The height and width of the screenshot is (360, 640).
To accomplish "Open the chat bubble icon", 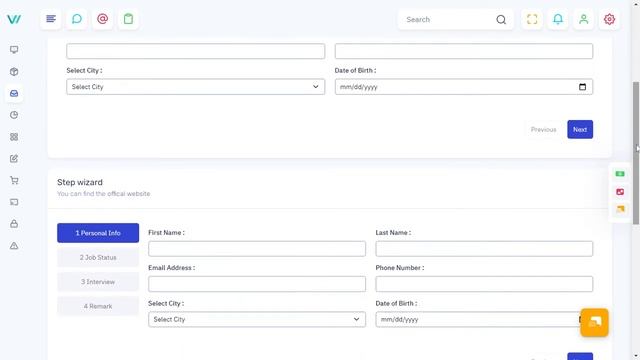I will (x=77, y=19).
